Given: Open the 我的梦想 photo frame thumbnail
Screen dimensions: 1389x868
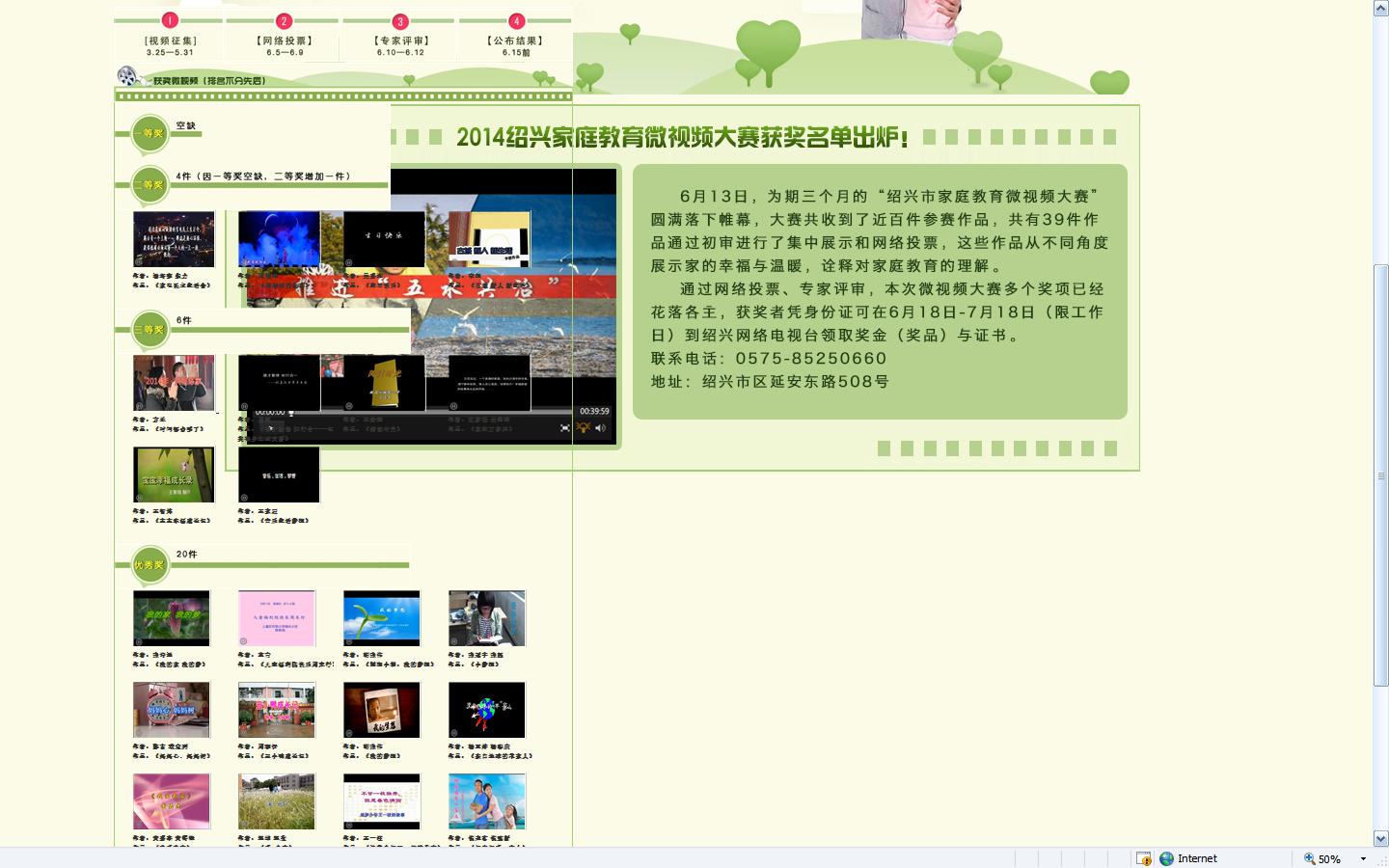Looking at the screenshot, I should 382,710.
